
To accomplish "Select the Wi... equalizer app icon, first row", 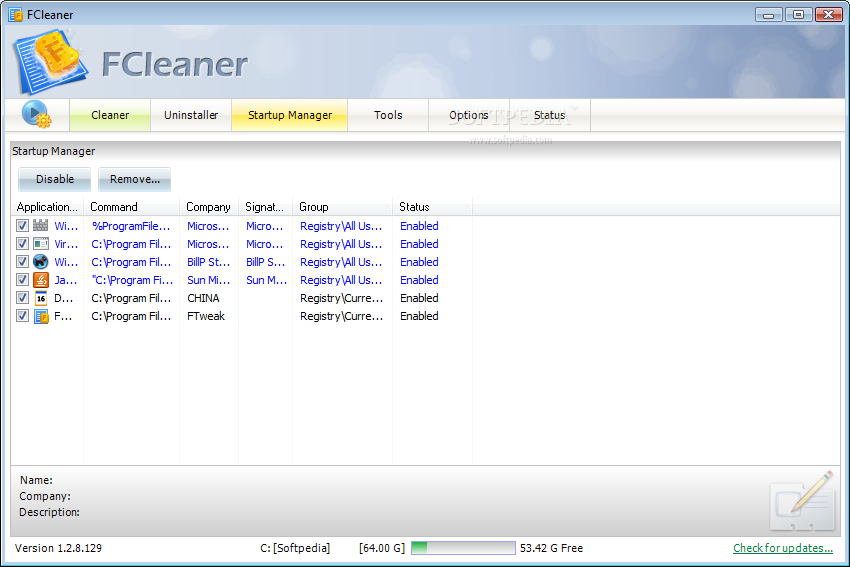I will point(41,225).
